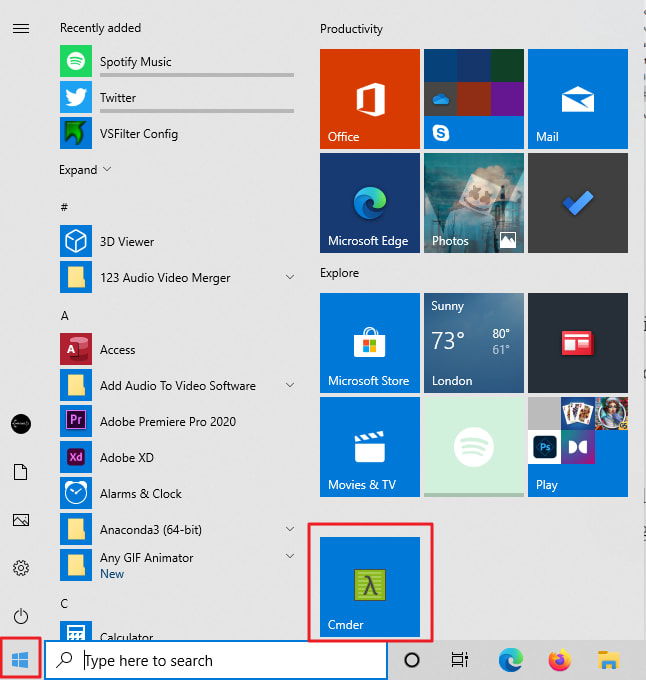Open the Microsoft Store tile

click(x=370, y=343)
